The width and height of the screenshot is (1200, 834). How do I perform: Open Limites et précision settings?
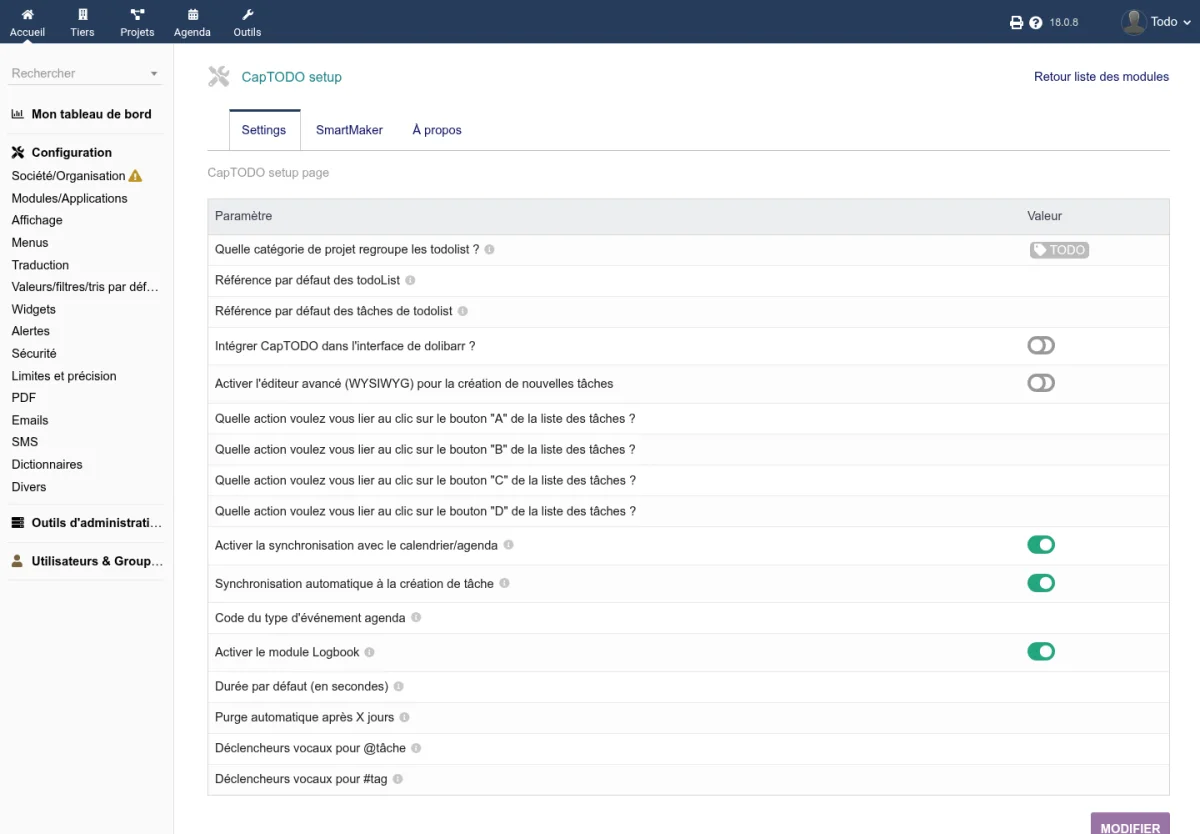64,376
